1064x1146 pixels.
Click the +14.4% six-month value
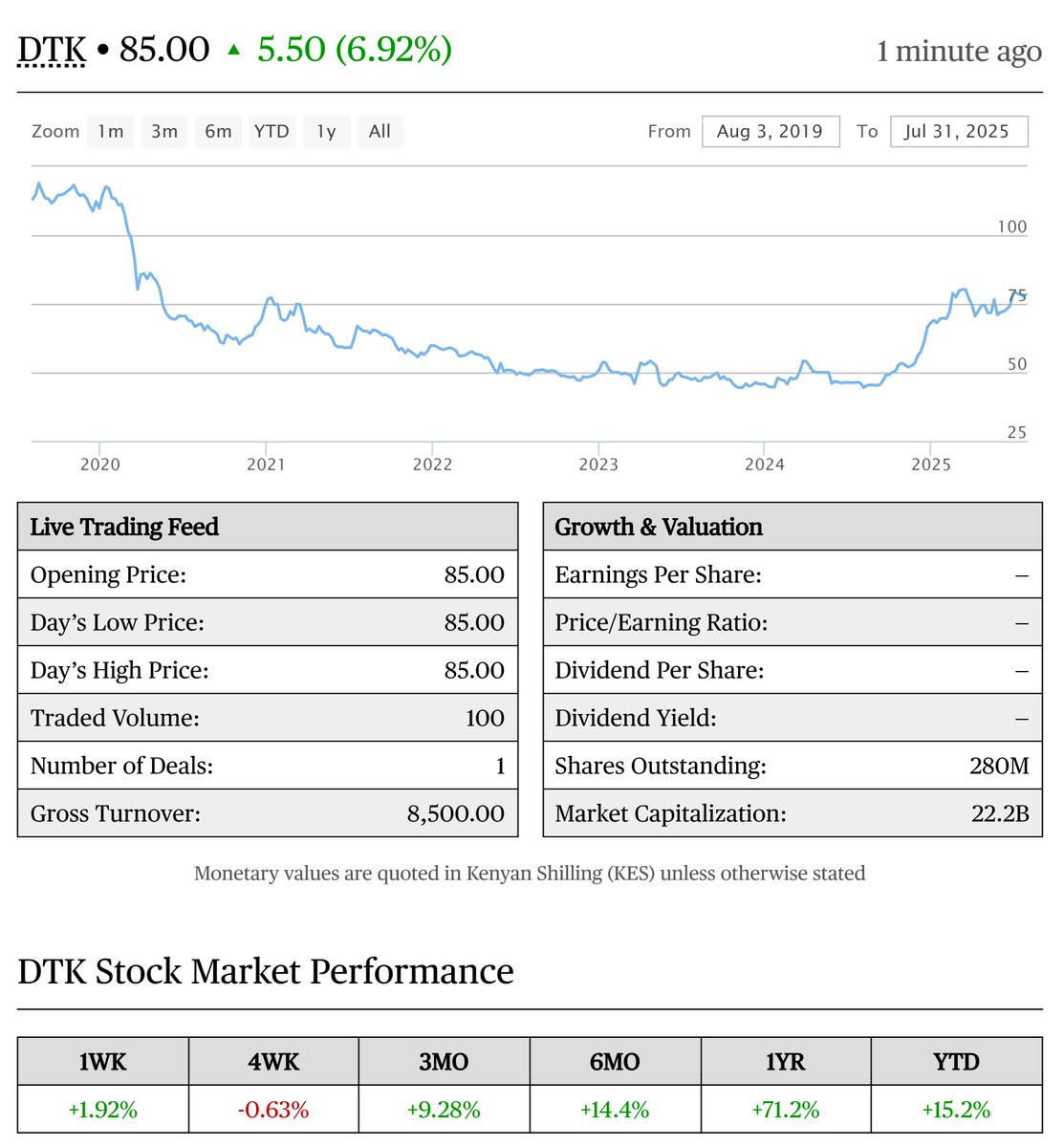click(x=616, y=1110)
